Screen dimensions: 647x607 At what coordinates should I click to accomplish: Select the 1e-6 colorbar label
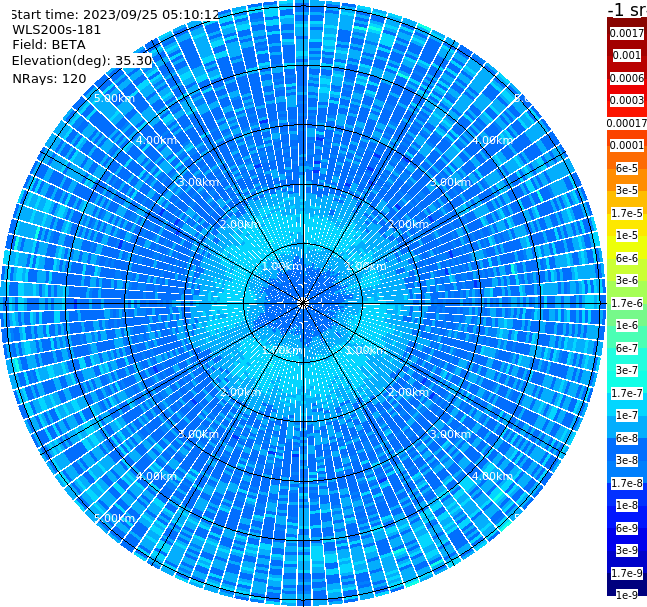(627, 325)
